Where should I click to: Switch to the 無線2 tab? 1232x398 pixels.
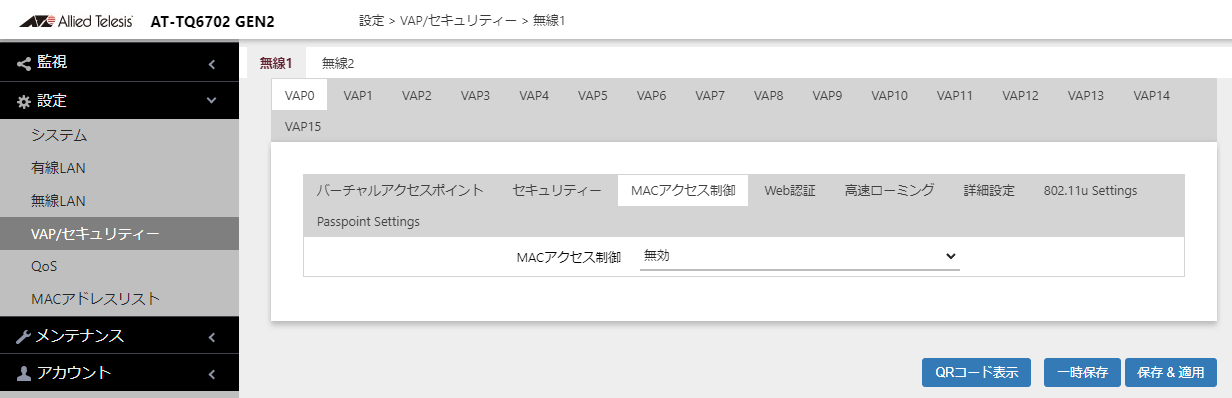pyautogui.click(x=338, y=63)
